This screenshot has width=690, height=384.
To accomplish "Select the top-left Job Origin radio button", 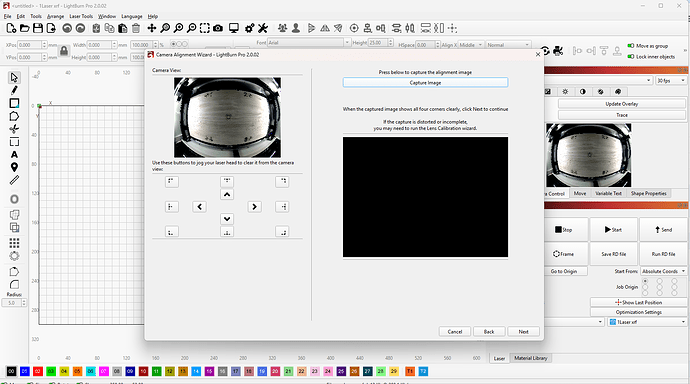I will tap(645, 281).
